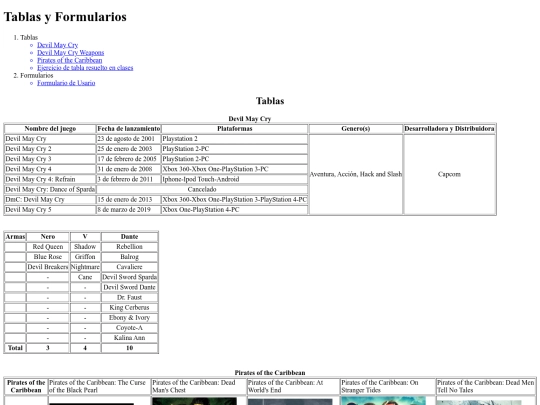Click the Capcom cell

[449, 174]
